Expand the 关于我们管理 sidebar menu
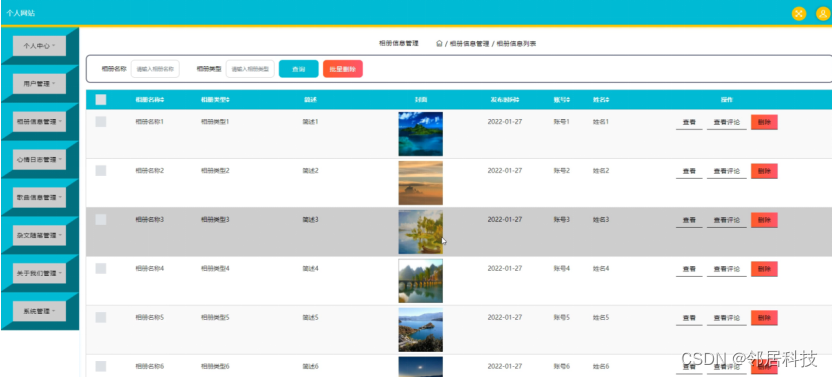This screenshot has width=833, height=377. coord(39,273)
